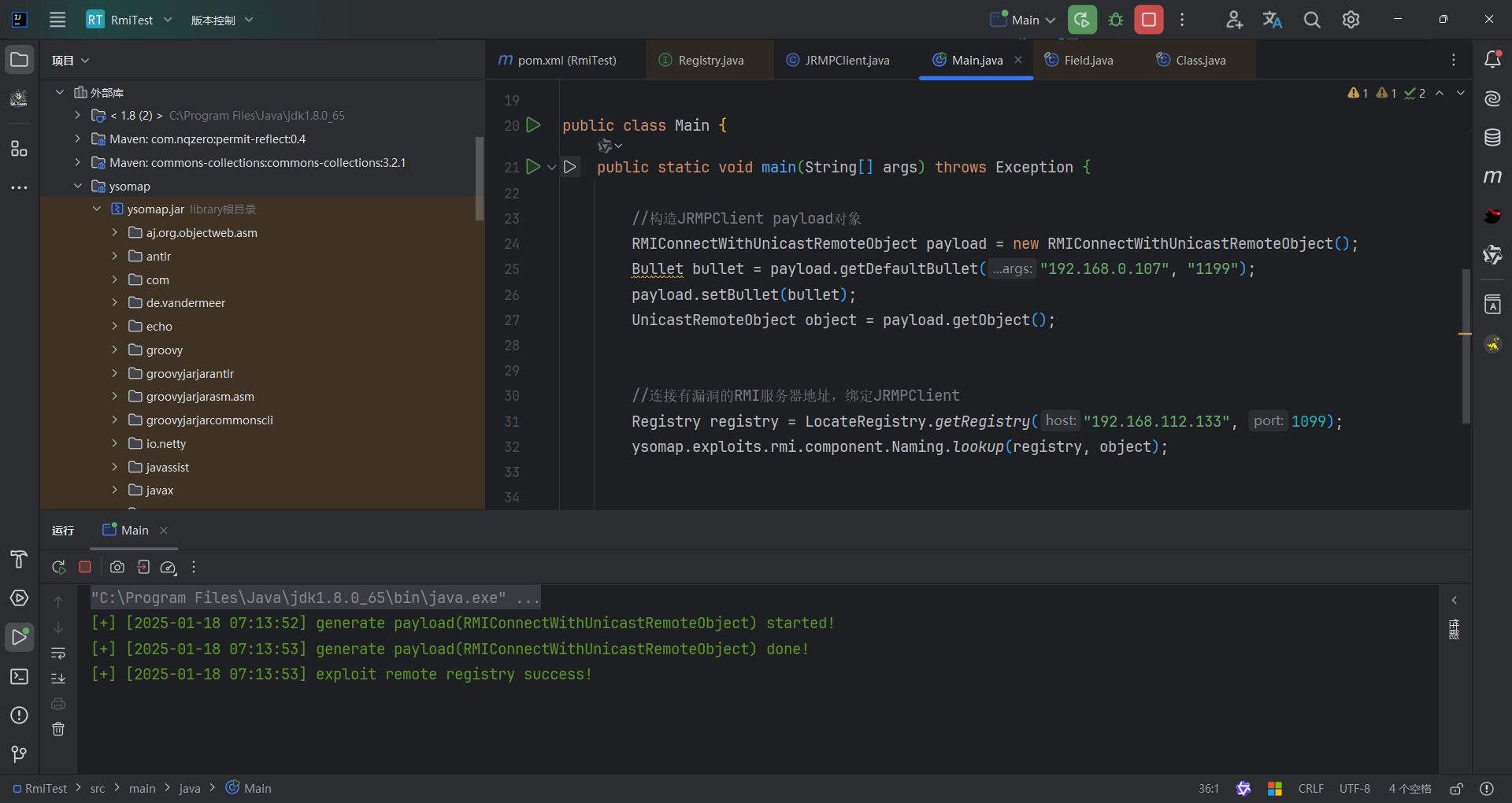This screenshot has height=803, width=1512.
Task: Switch to Field.java tab
Action: (x=1079, y=60)
